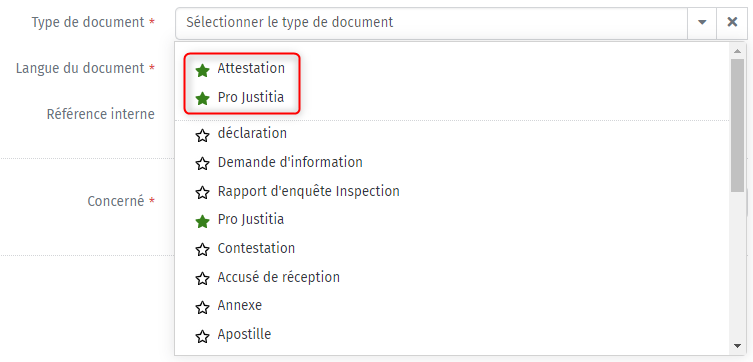This screenshot has width=753, height=362.
Task: Choose the Annexe list entry
Action: coord(240,305)
